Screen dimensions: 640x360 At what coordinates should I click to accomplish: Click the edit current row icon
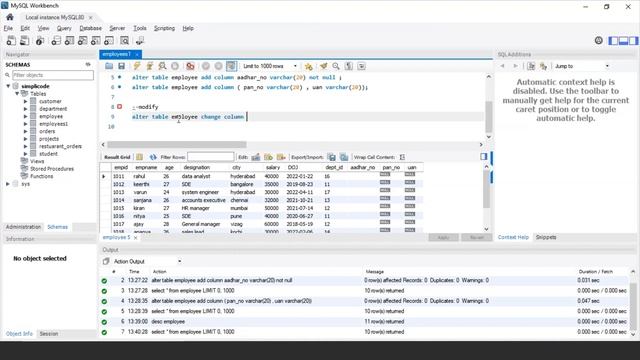coord(256,157)
